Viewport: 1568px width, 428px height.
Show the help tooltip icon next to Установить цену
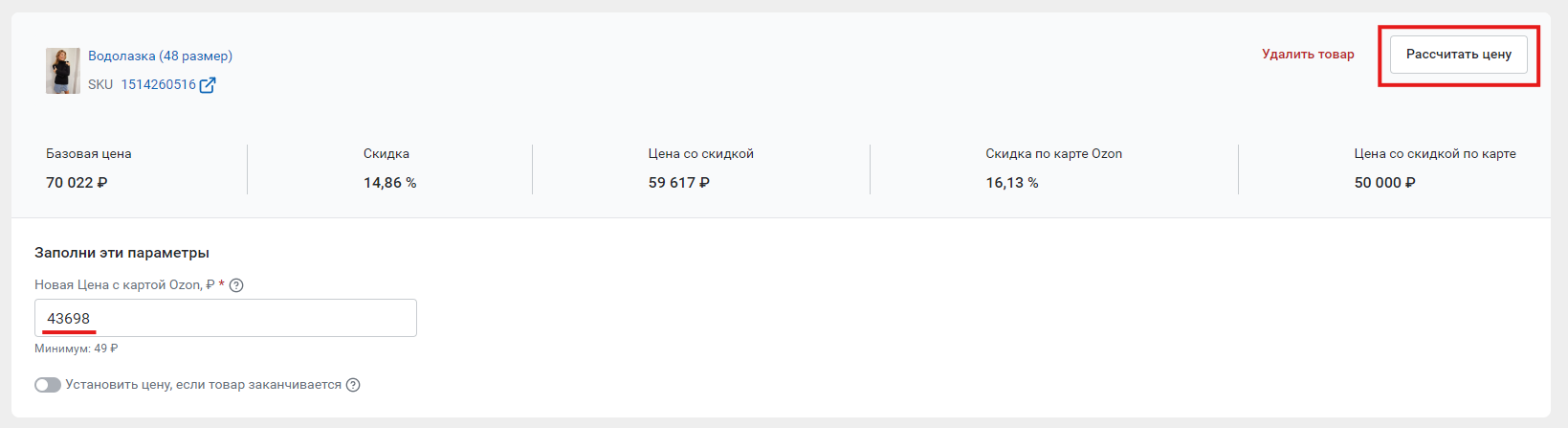pos(353,385)
